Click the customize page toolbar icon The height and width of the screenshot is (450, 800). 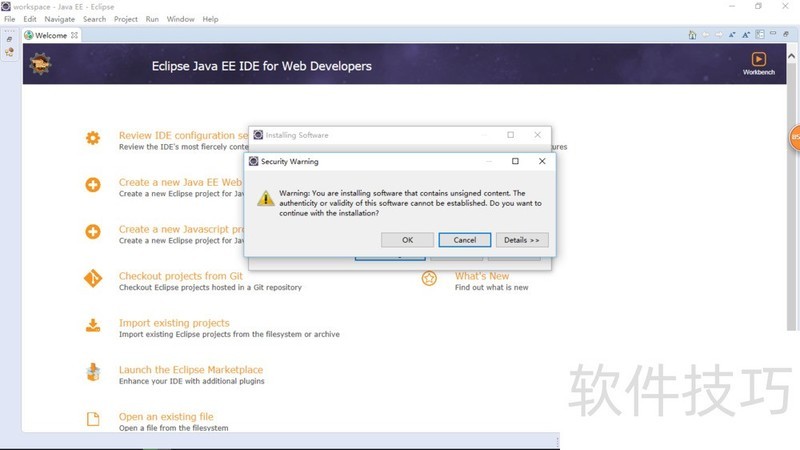pos(760,34)
